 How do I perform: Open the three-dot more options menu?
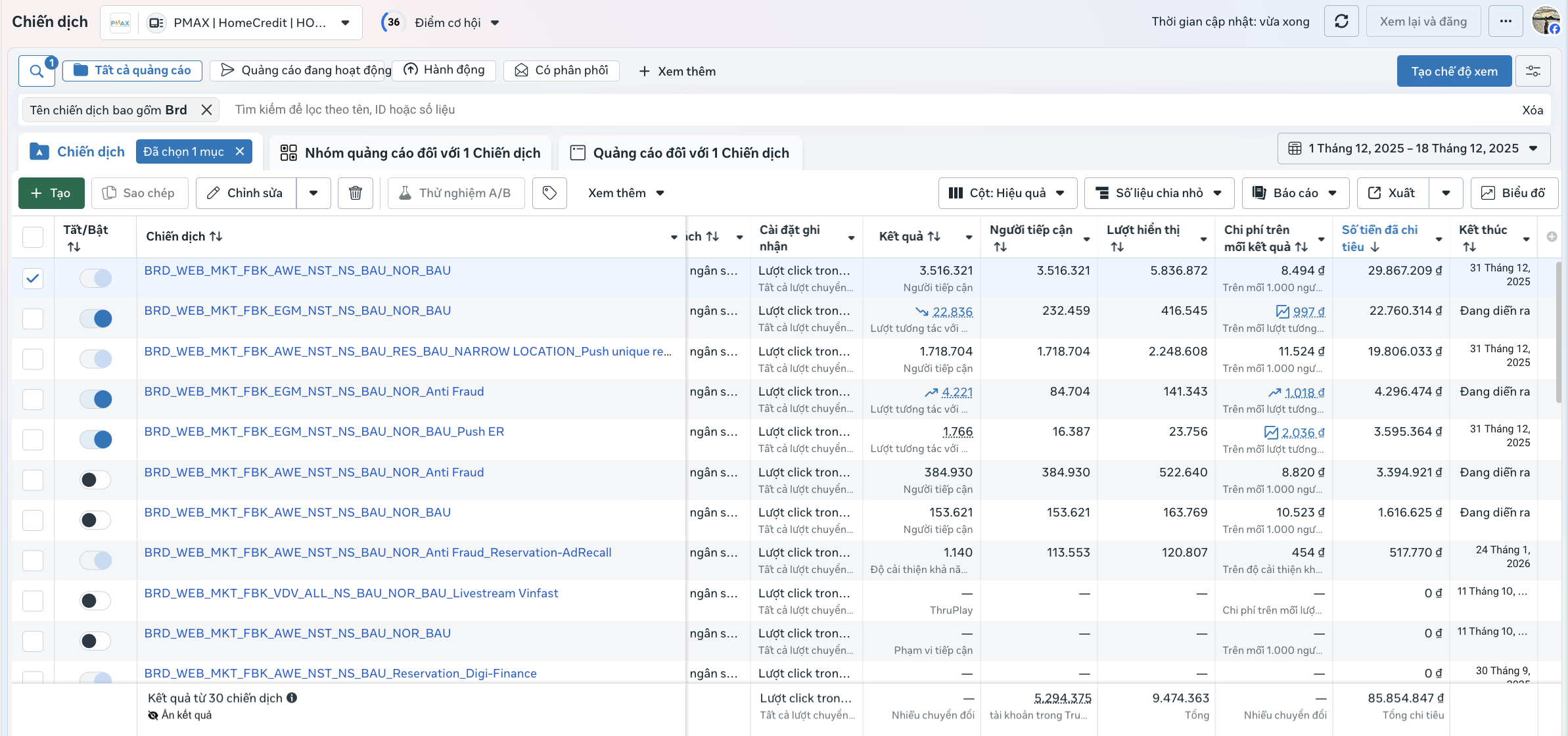pos(1506,22)
